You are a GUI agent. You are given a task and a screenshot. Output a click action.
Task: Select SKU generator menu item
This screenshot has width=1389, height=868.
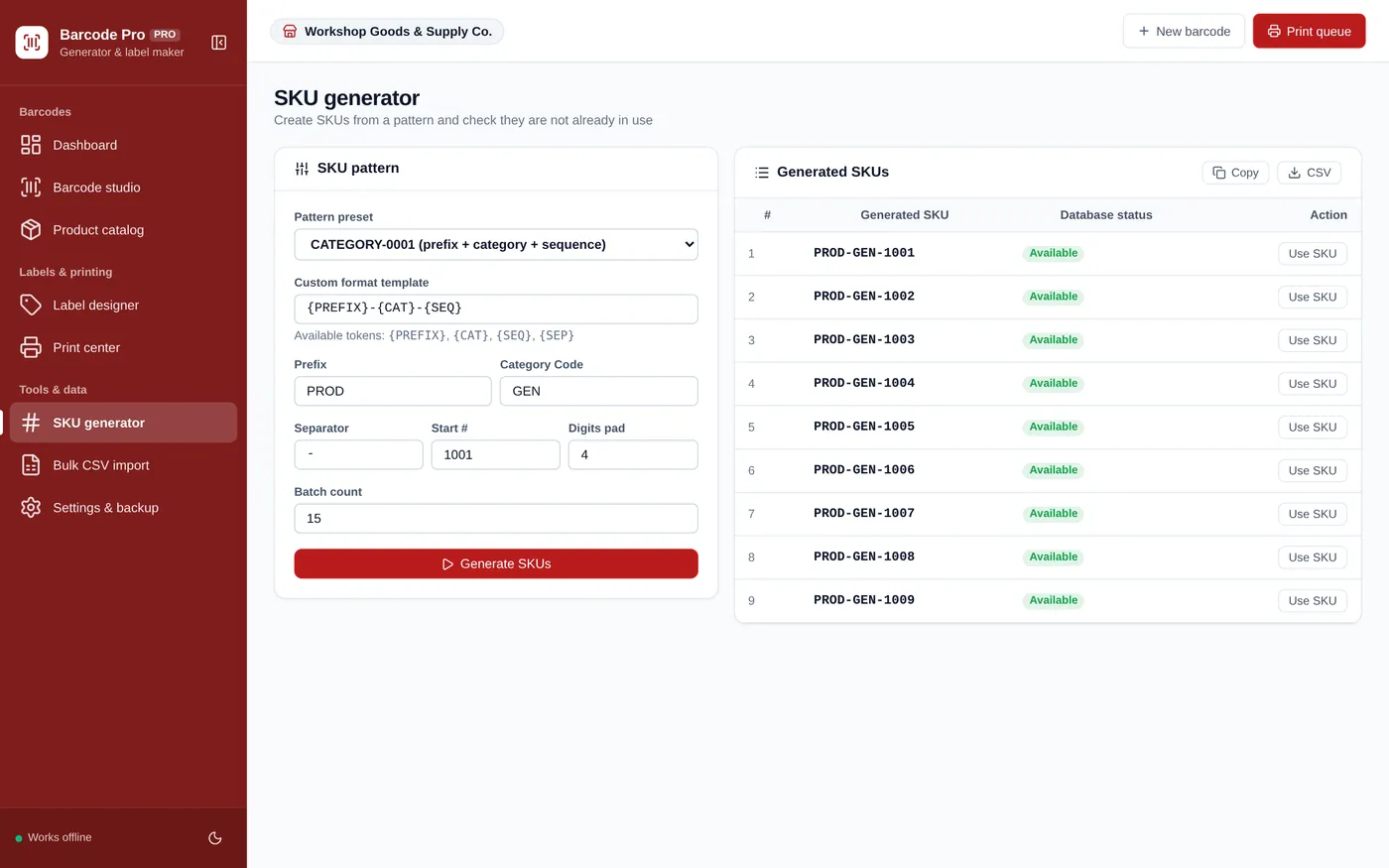coord(123,423)
